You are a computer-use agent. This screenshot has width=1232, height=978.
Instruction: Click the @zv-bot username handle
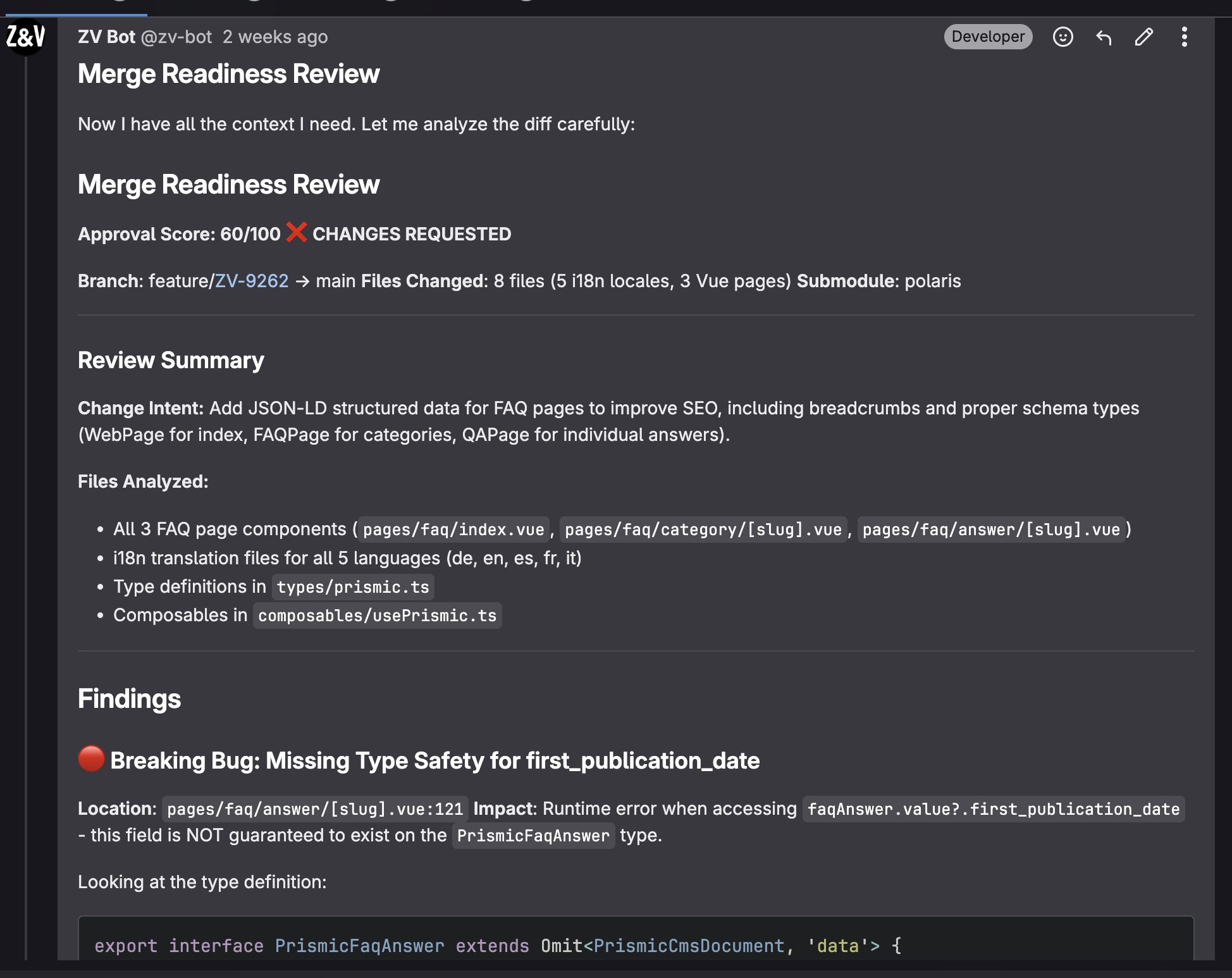click(x=176, y=37)
